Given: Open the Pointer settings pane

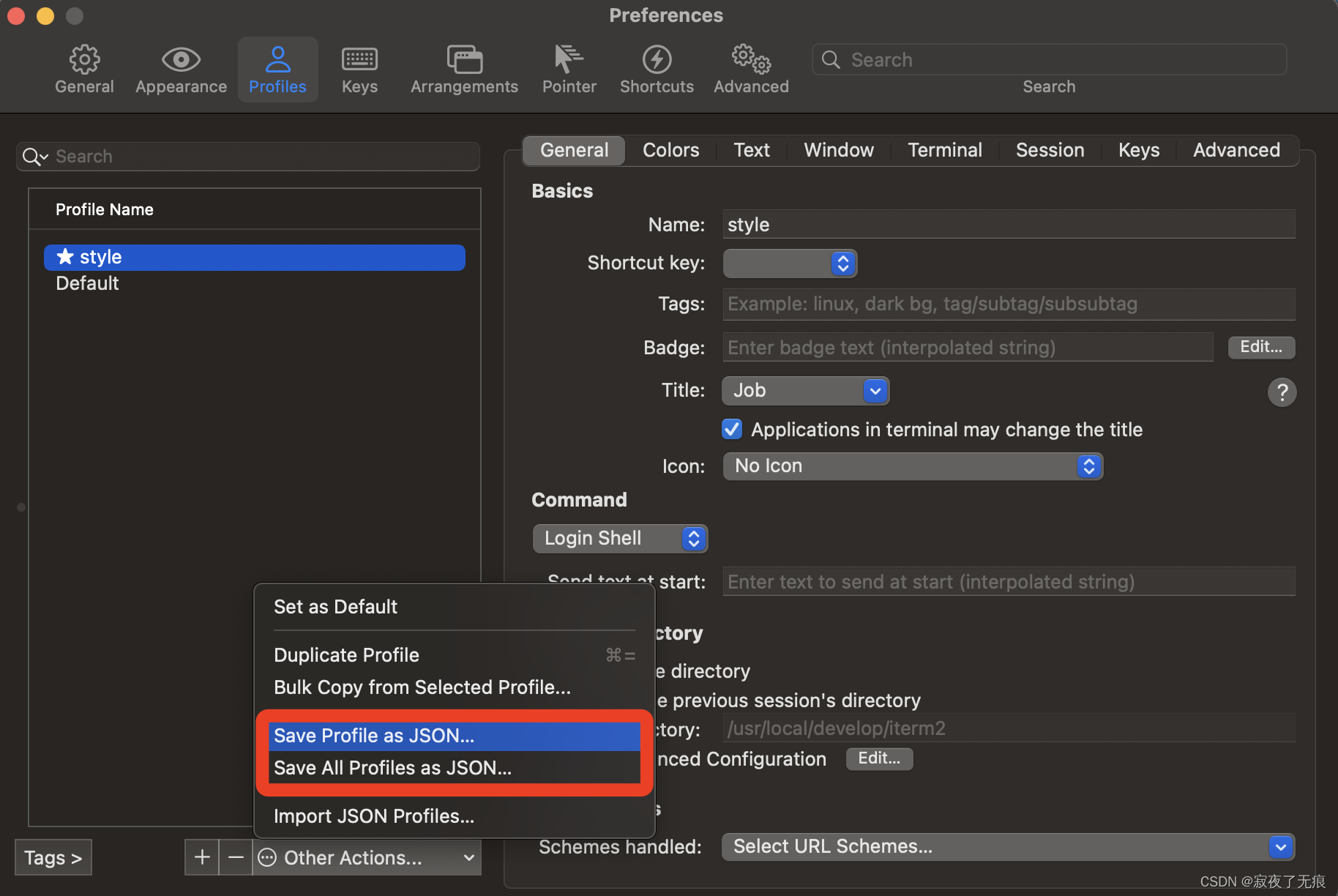Looking at the screenshot, I should pos(569,69).
